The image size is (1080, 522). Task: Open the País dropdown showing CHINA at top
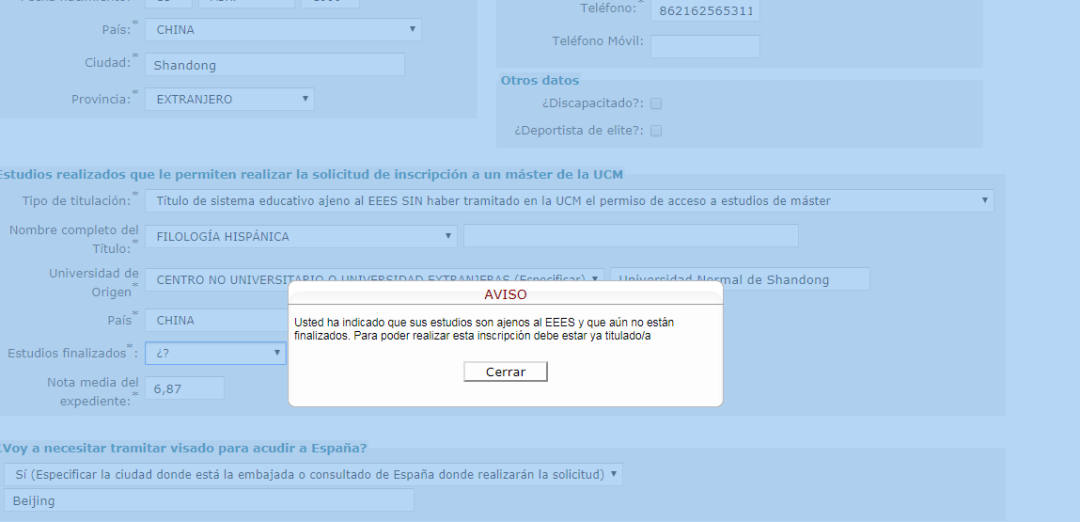tap(283, 30)
